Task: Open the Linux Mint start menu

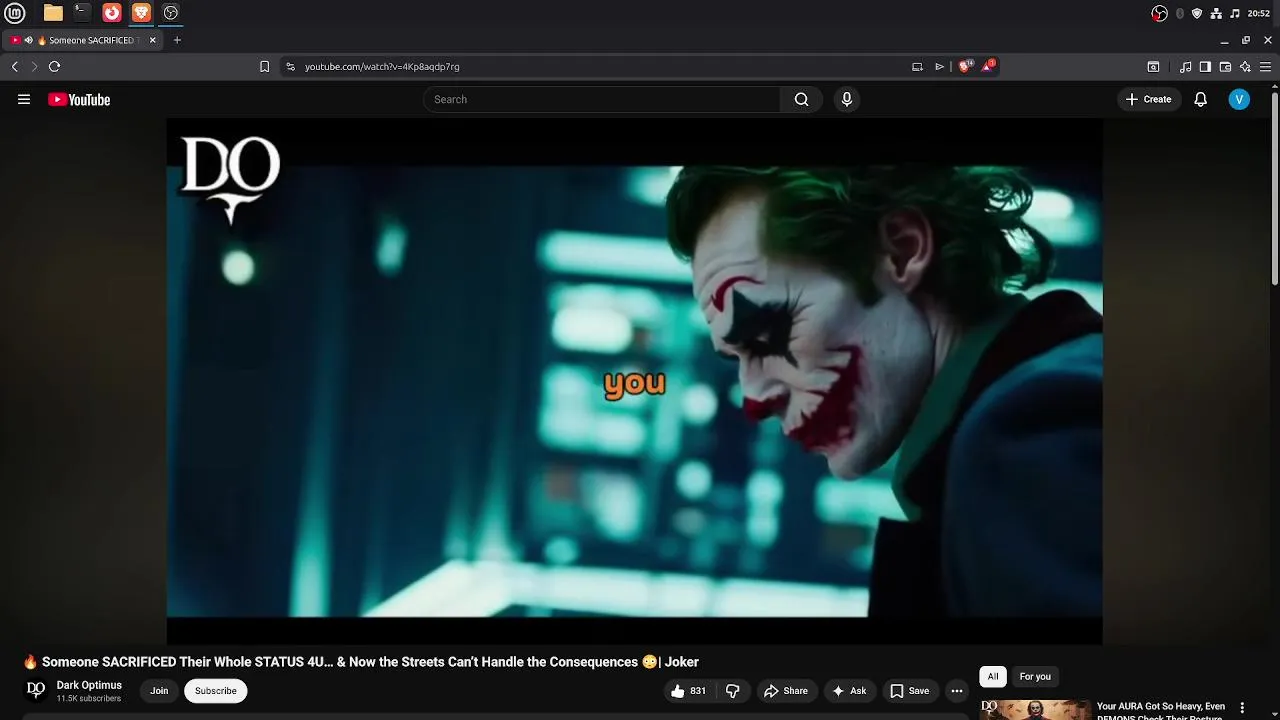Action: click(x=14, y=13)
